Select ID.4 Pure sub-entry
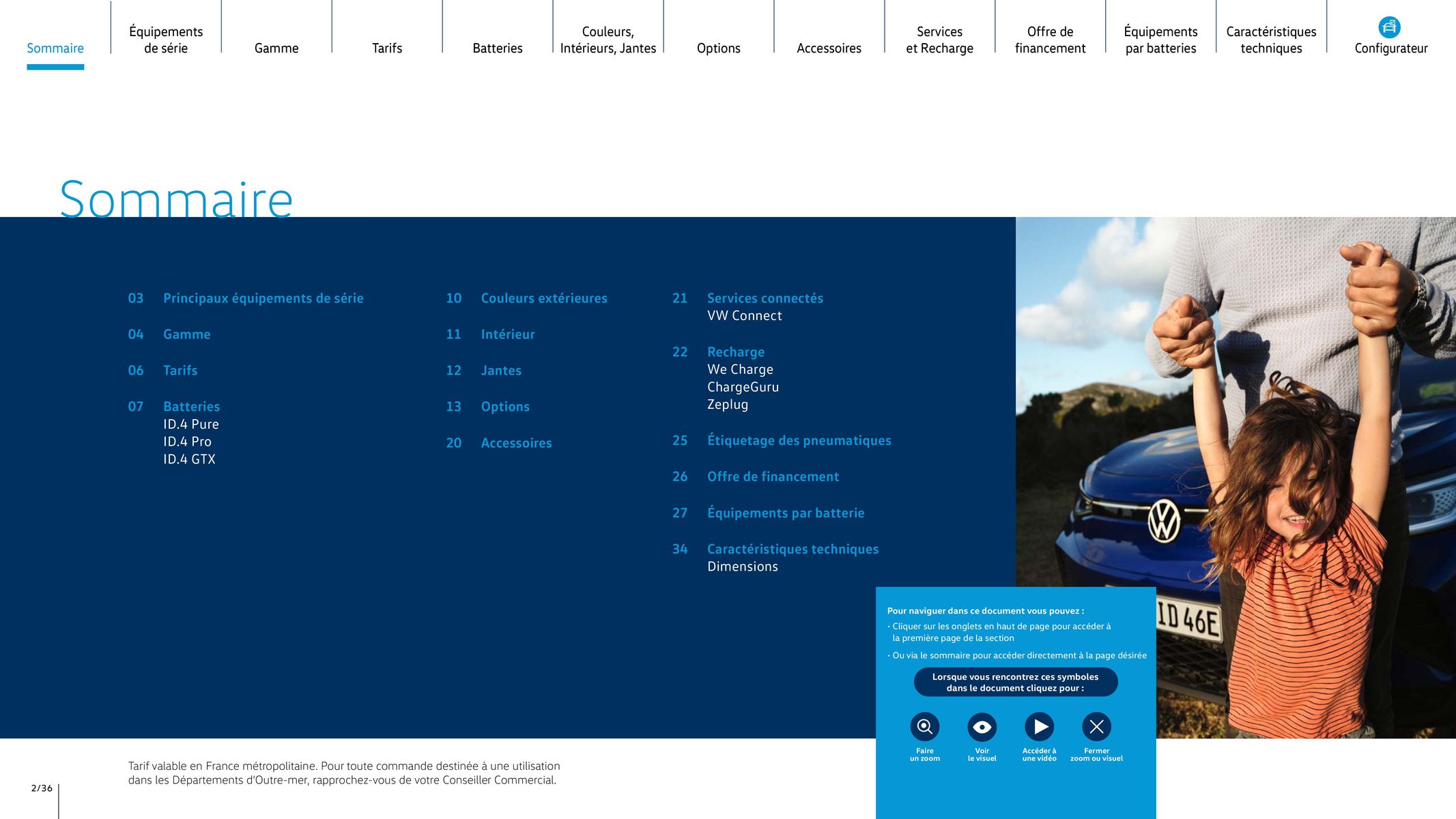 tap(191, 425)
